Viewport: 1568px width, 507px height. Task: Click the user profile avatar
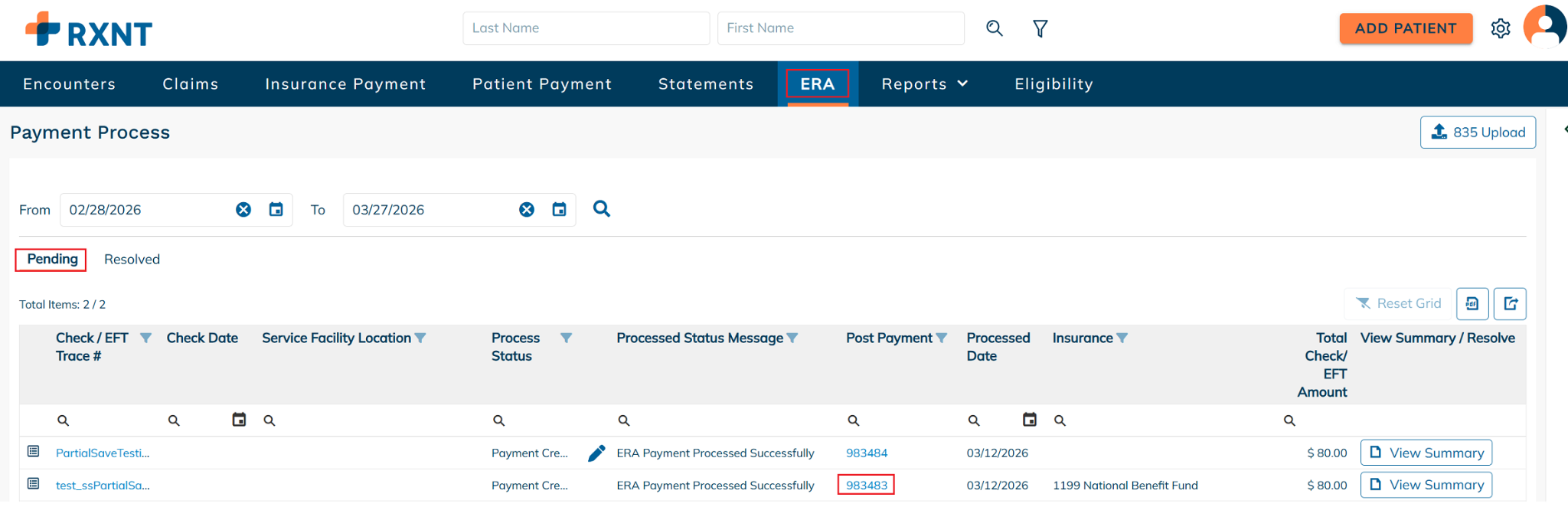(x=1544, y=27)
